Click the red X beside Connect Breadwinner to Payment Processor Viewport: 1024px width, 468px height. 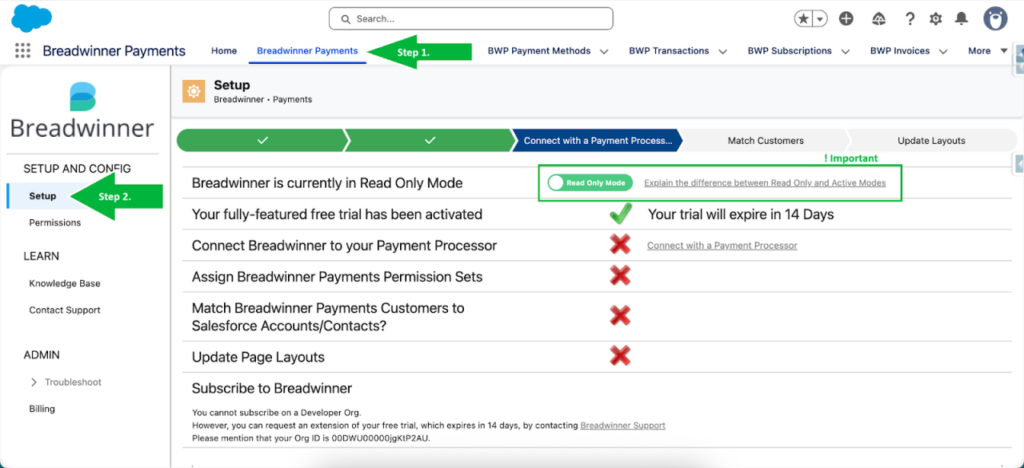tap(620, 245)
